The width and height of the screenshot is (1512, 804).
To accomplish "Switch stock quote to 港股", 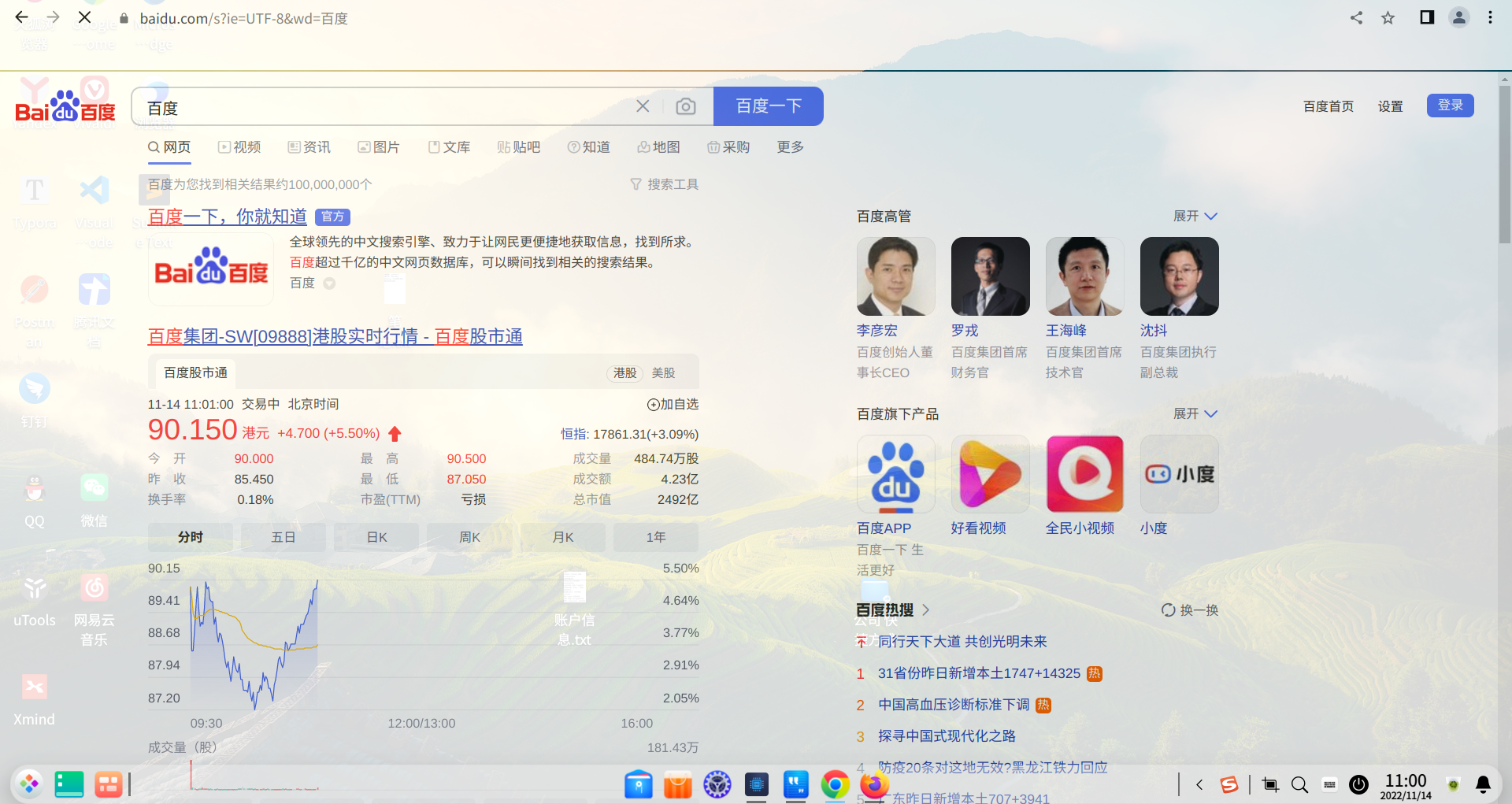I will coord(625,373).
